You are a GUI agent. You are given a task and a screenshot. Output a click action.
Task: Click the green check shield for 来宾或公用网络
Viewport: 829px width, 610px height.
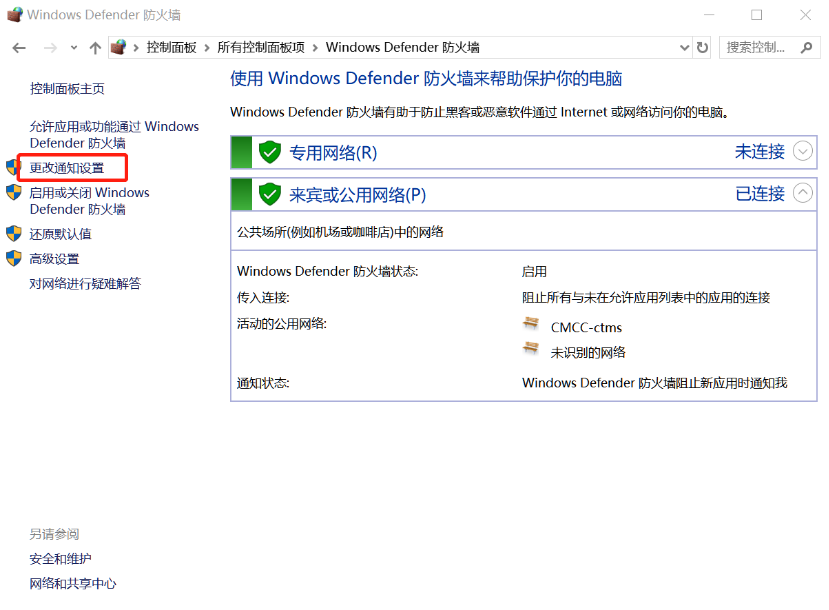[x=269, y=194]
